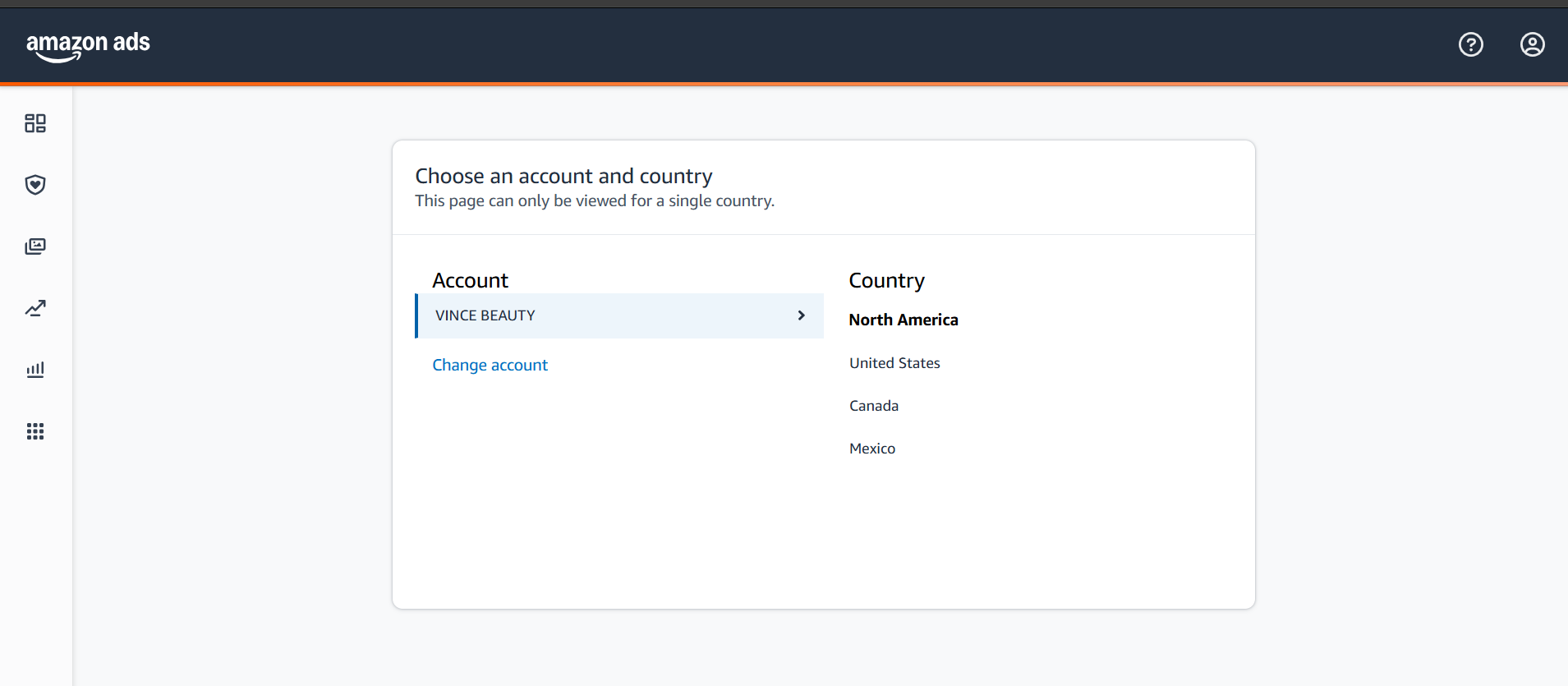Click the Change account link
The image size is (1568, 686).
pyautogui.click(x=490, y=365)
